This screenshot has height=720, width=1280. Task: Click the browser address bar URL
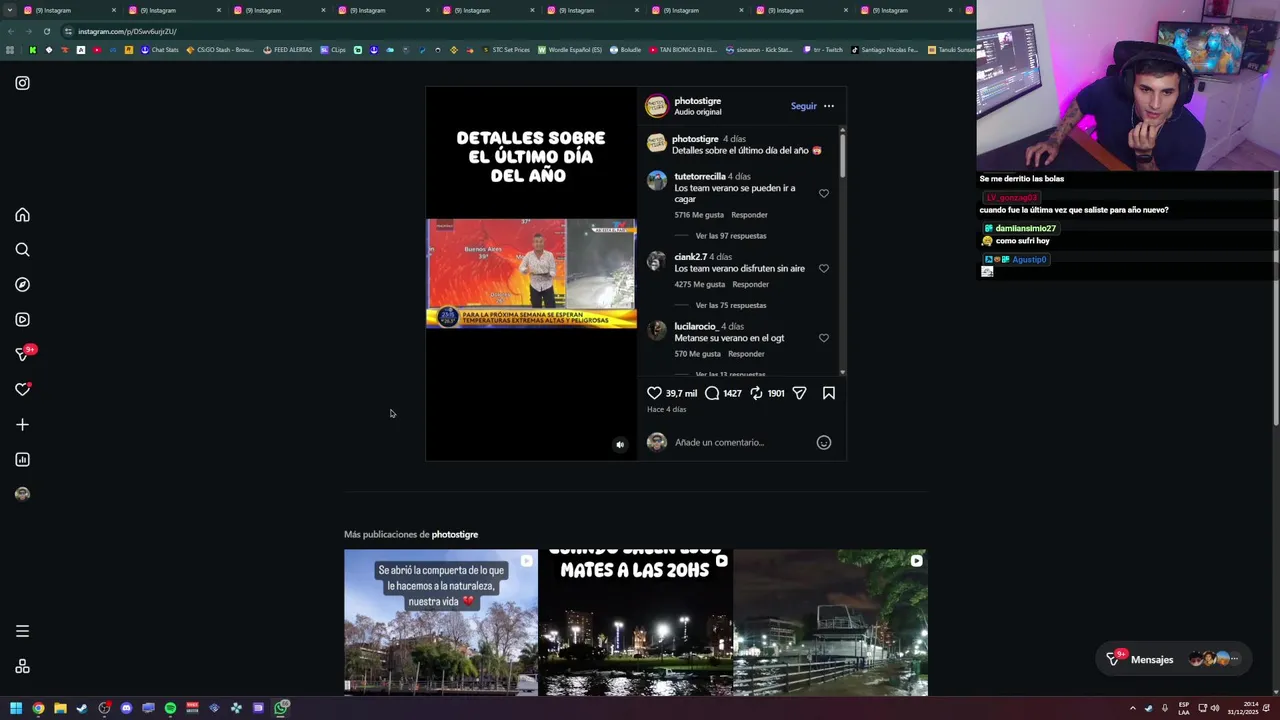coord(127,31)
